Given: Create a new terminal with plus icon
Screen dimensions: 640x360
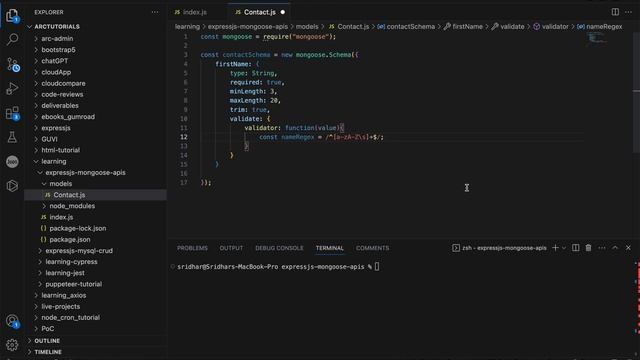Looking at the screenshot, I should click(x=555, y=248).
